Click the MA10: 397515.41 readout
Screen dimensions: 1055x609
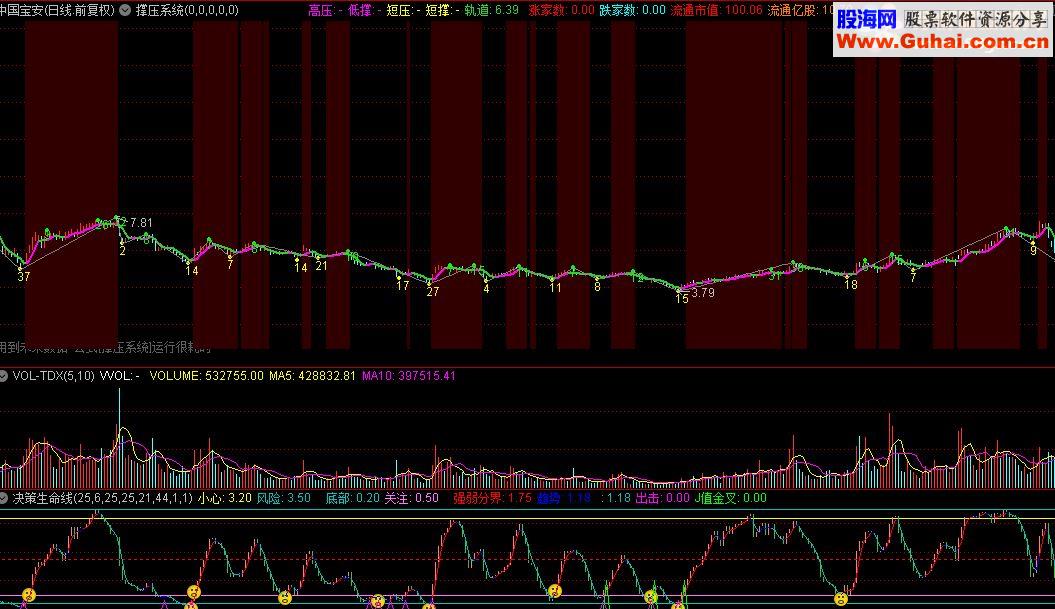[408, 376]
